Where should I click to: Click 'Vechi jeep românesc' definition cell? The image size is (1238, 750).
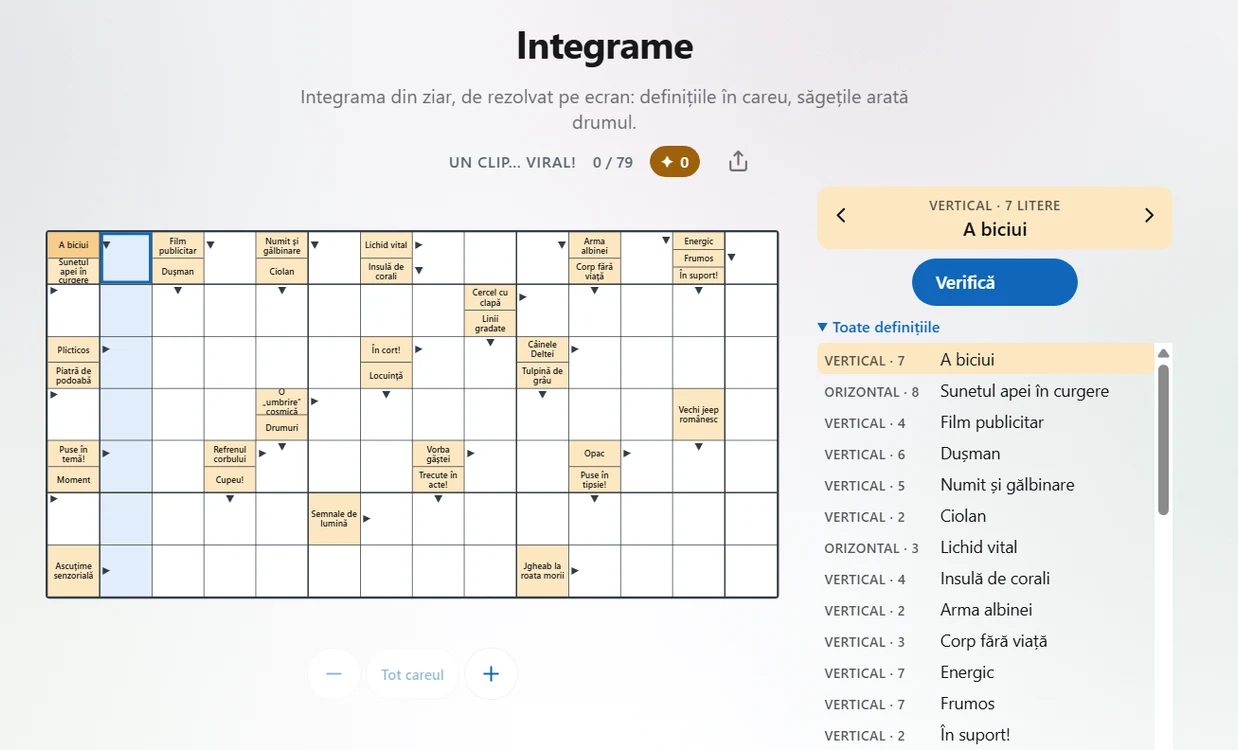pyautogui.click(x=698, y=414)
